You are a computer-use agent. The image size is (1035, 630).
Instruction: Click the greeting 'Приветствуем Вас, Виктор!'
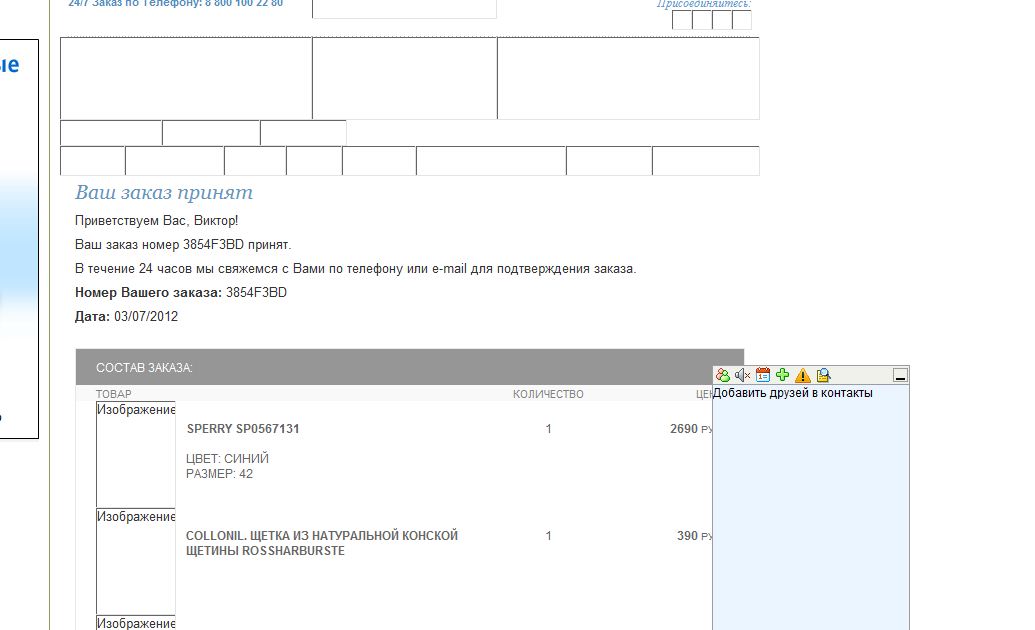[156, 221]
